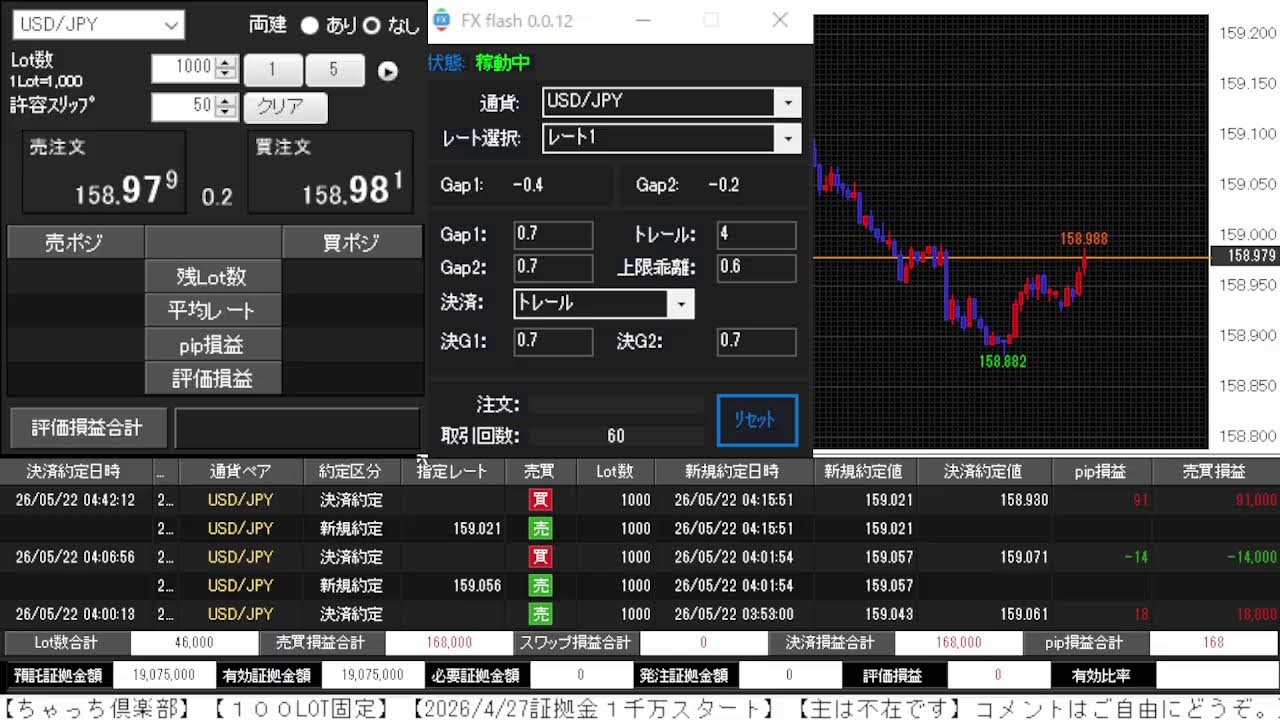1280x720 pixels.
Task: Click the round arrow icon beside lot presets
Action: pos(387,71)
